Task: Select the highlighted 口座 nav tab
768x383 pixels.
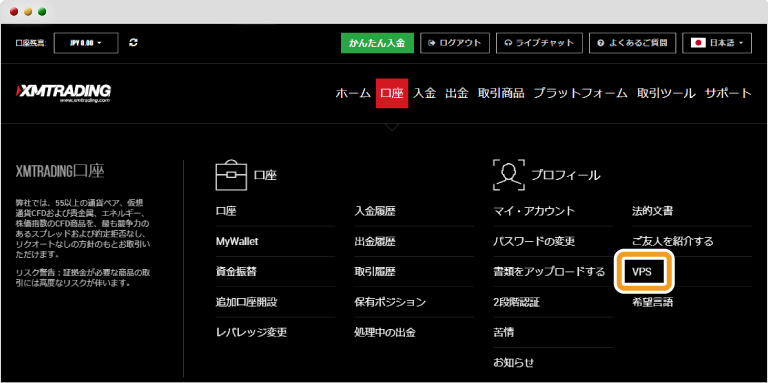Action: point(392,93)
